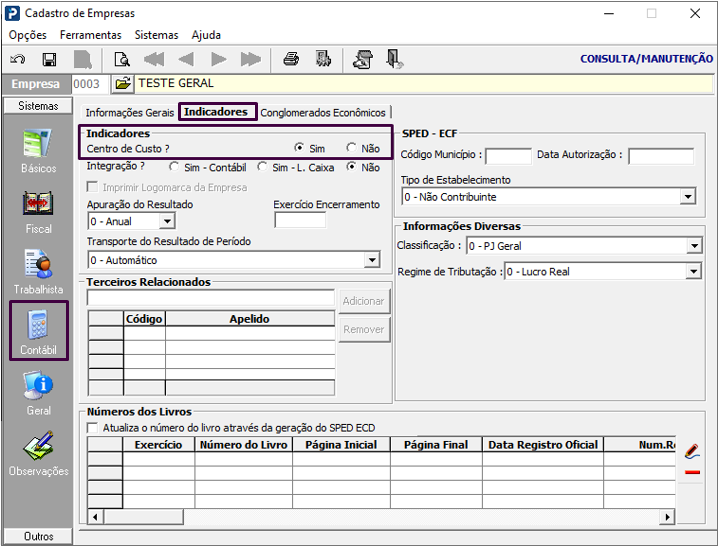Image resolution: width=719 pixels, height=547 pixels.
Task: Click the save floppy disk icon
Action: click(x=49, y=59)
